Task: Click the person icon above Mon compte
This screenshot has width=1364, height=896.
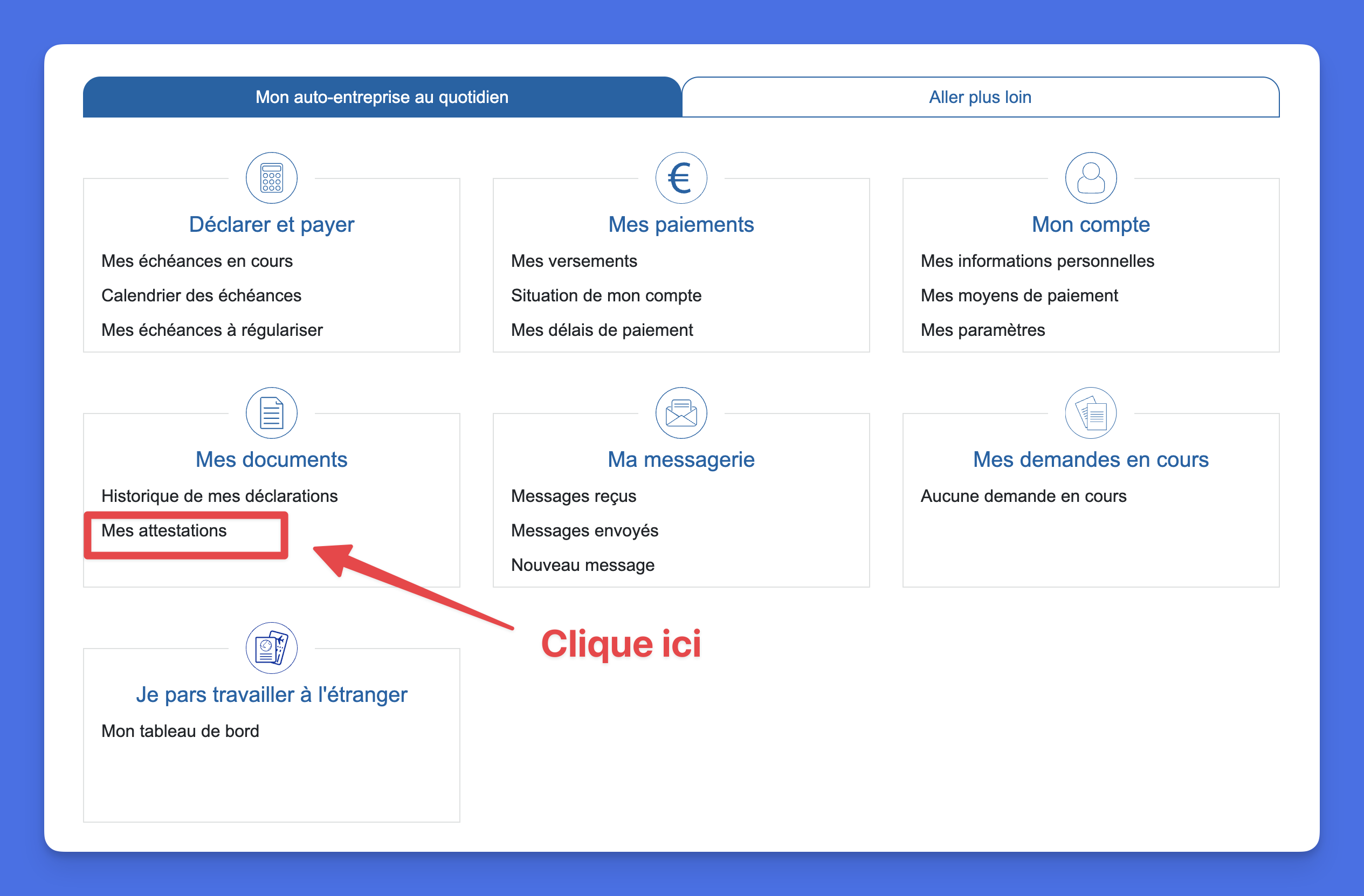Action: 1090,178
